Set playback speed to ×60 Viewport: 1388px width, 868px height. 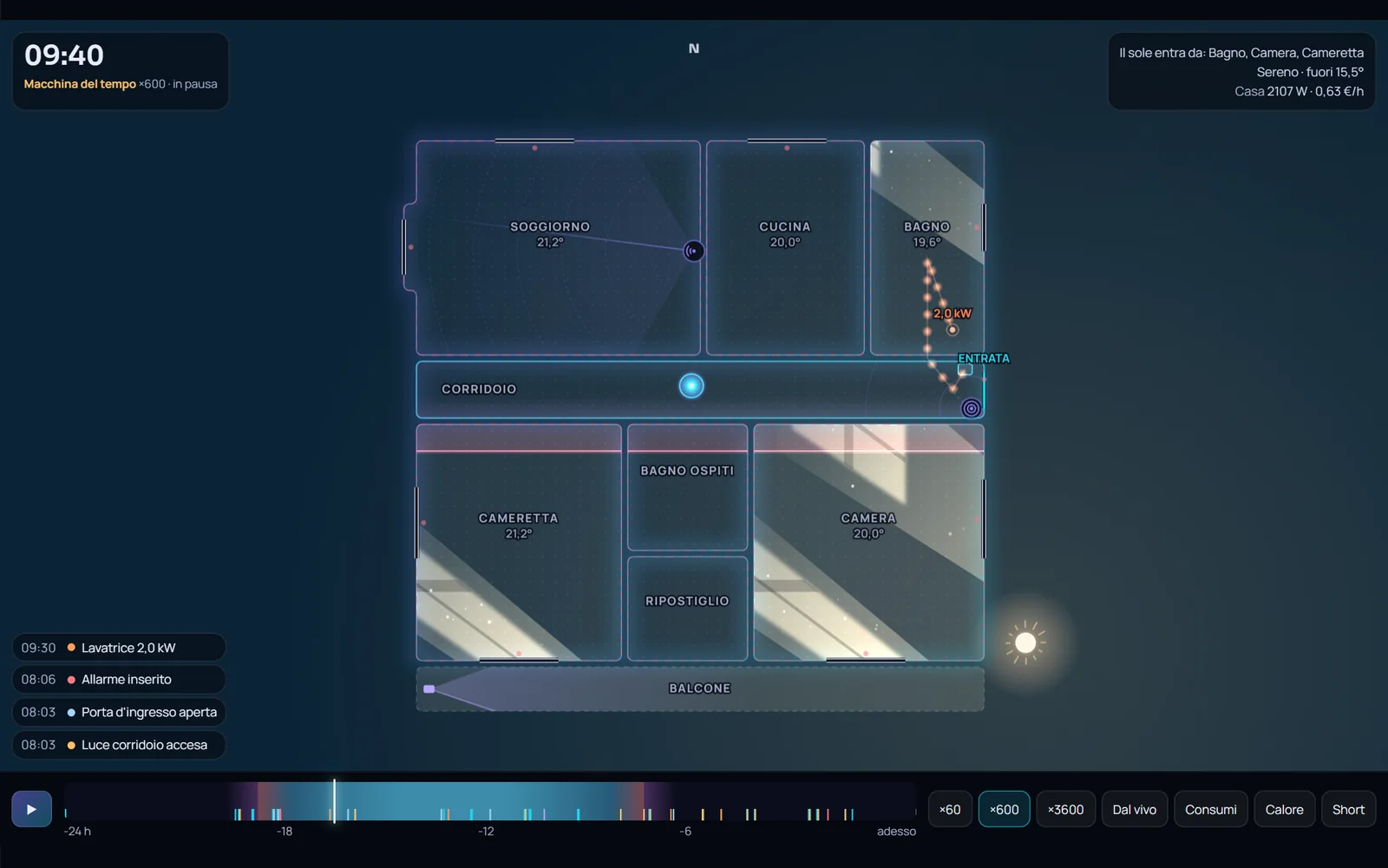coord(950,809)
